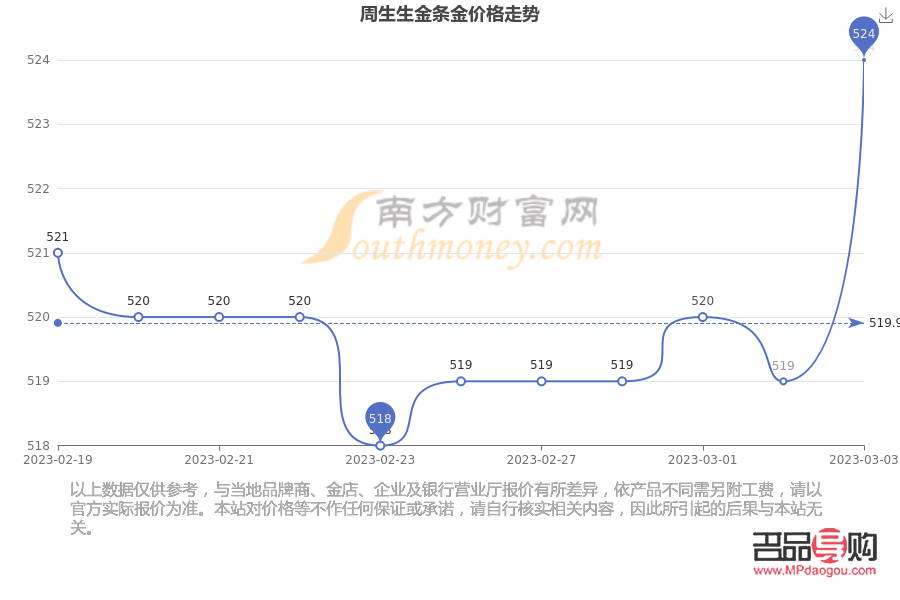900x600 pixels.
Task: Click y-axis label 519
Action: pos(38,381)
